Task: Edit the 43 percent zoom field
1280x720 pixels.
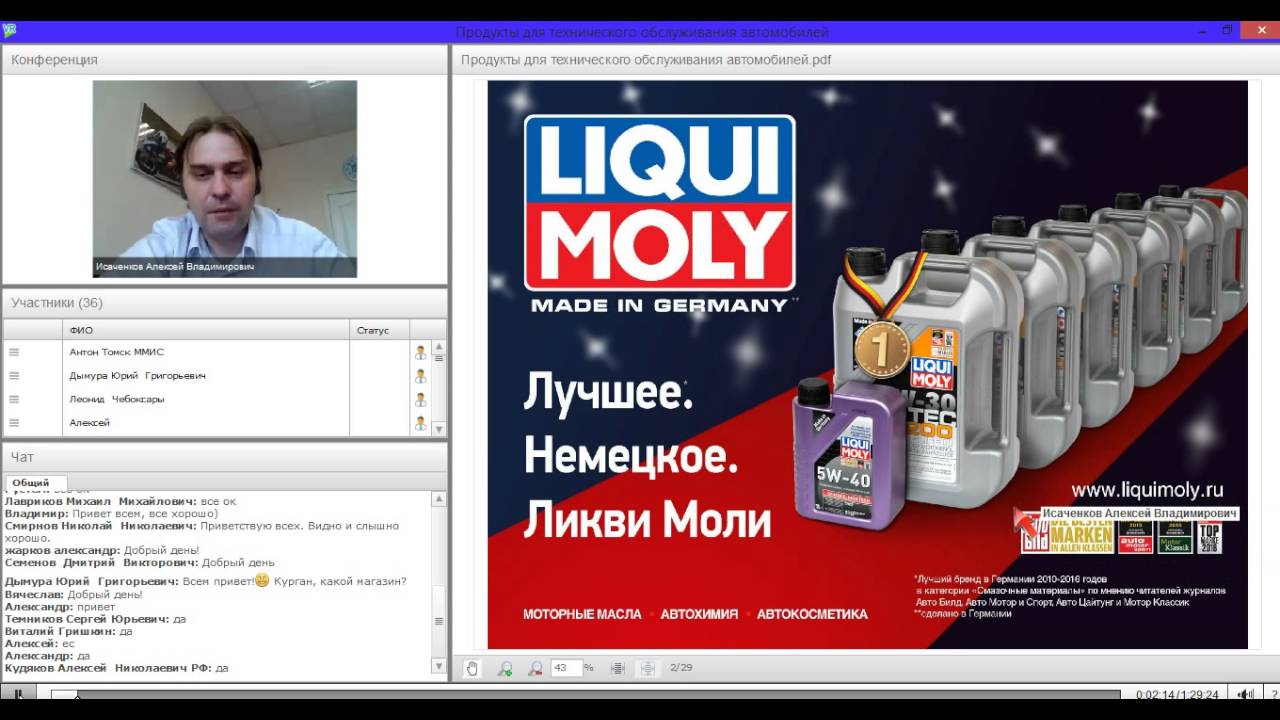Action: pyautogui.click(x=566, y=668)
